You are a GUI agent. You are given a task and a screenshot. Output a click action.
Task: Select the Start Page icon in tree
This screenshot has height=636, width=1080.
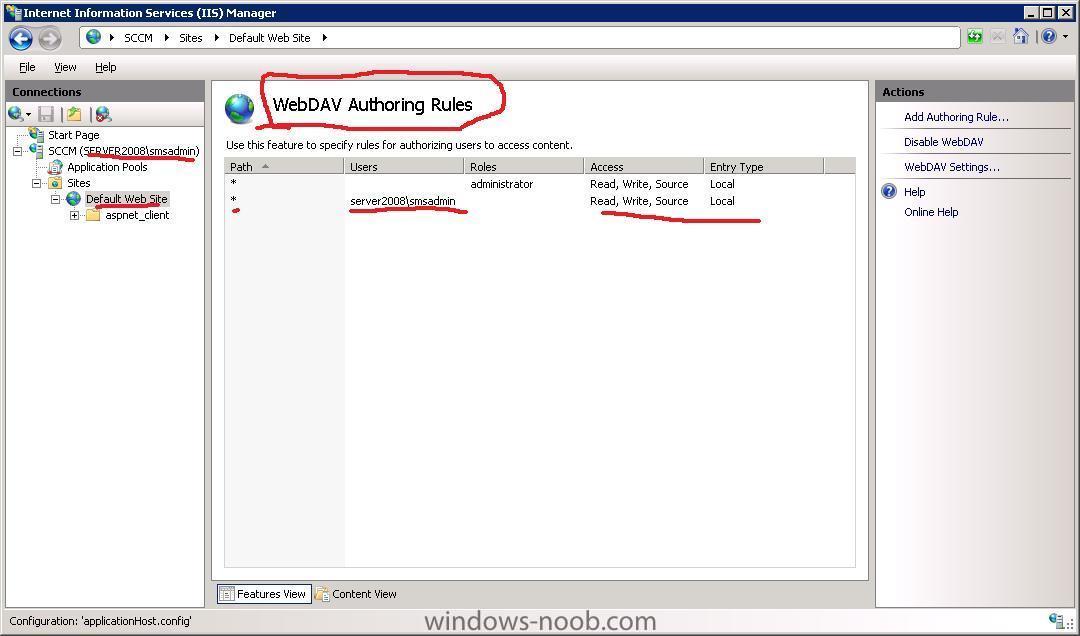tap(37, 134)
